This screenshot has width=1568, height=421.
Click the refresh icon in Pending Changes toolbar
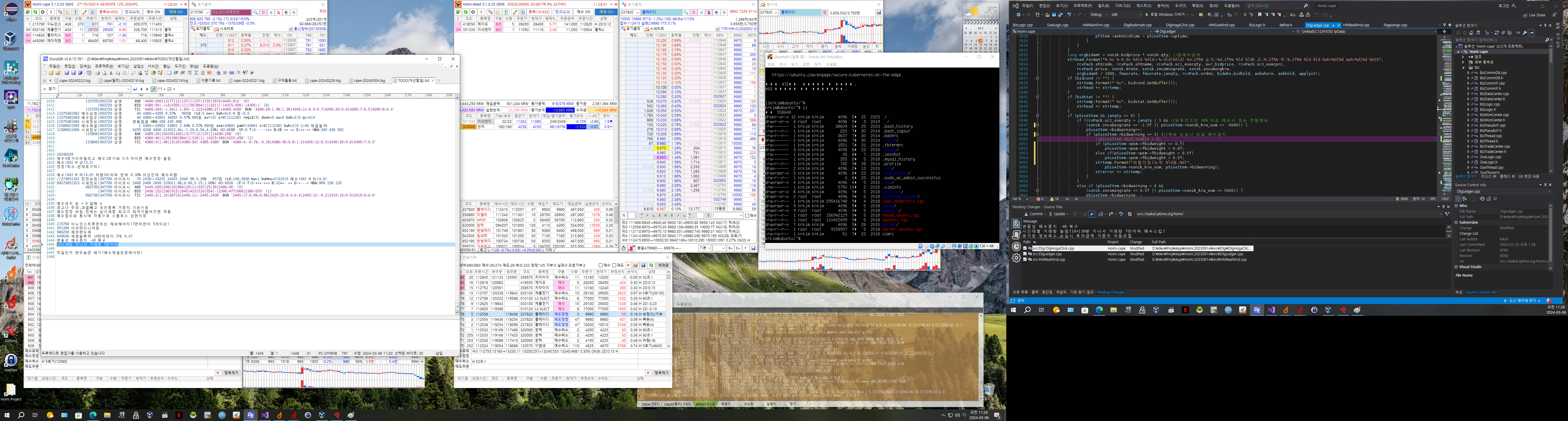(1130, 214)
